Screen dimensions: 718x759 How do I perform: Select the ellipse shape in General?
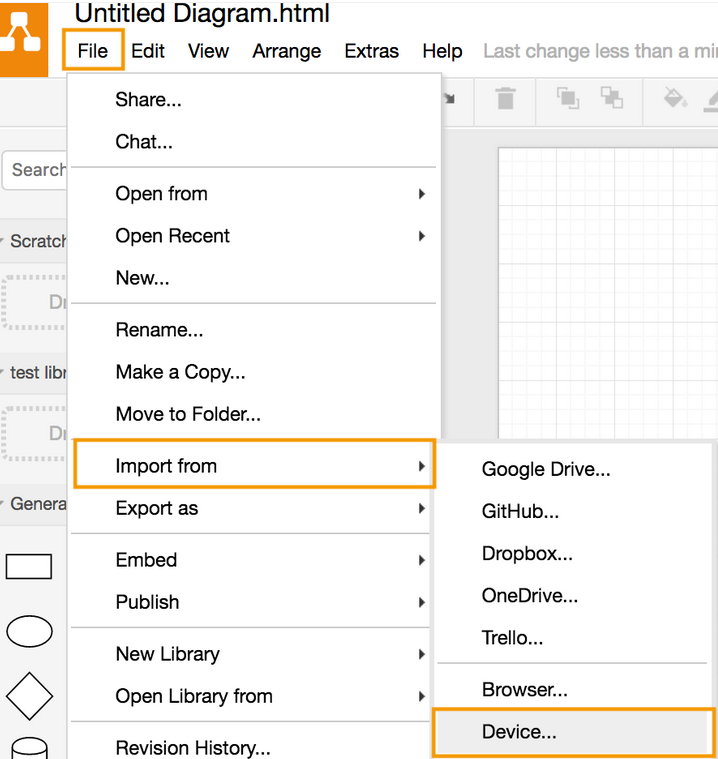tap(29, 631)
